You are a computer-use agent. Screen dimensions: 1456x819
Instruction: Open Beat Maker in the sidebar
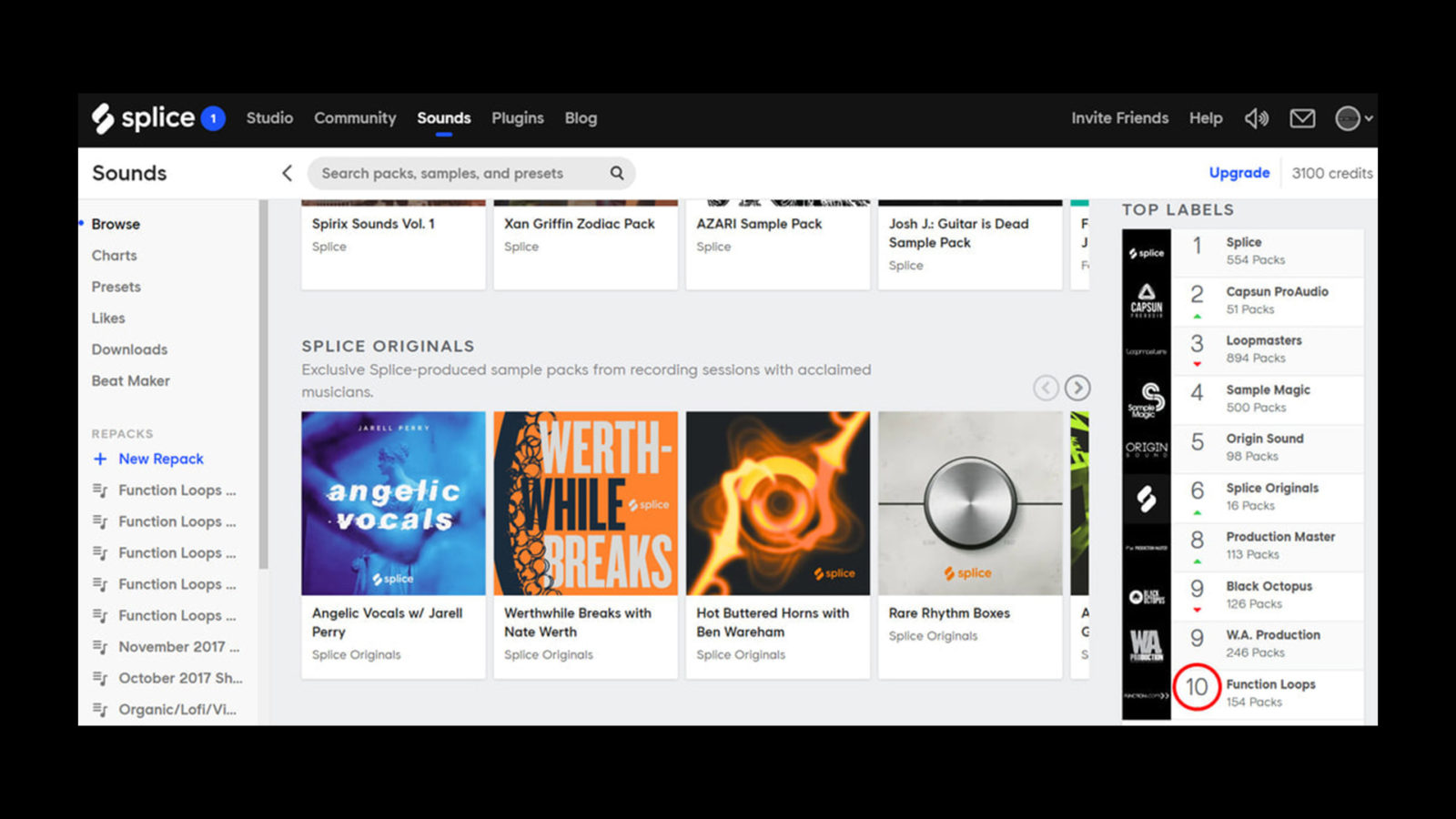tap(130, 380)
